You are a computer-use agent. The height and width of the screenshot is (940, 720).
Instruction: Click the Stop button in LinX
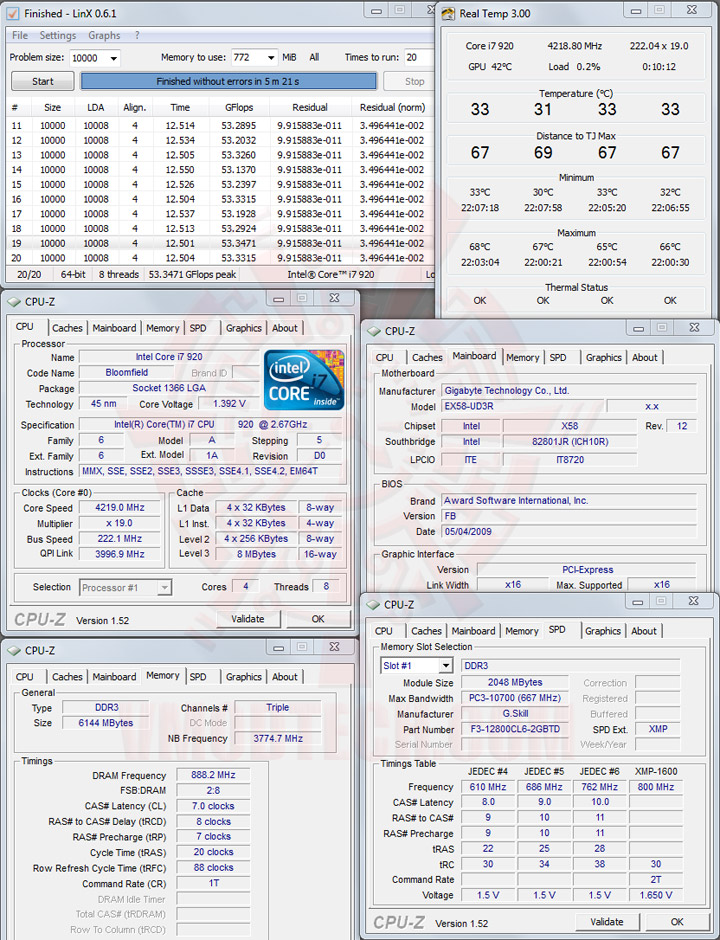click(x=408, y=81)
